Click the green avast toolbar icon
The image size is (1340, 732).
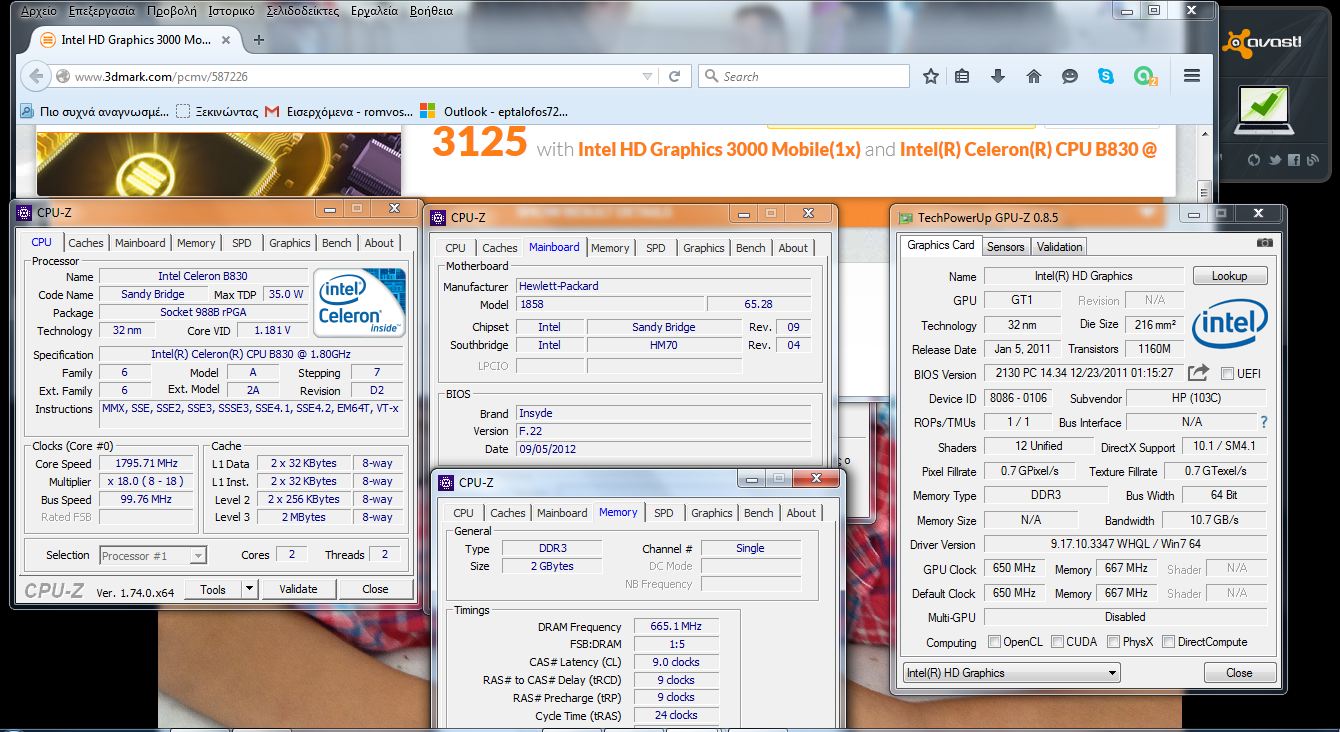[1144, 76]
